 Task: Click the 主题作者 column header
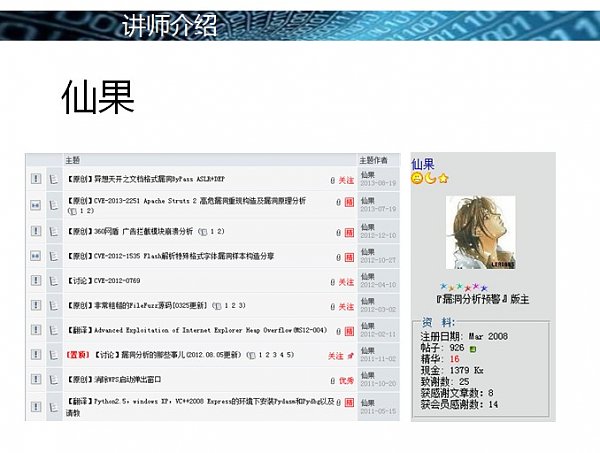pos(373,160)
